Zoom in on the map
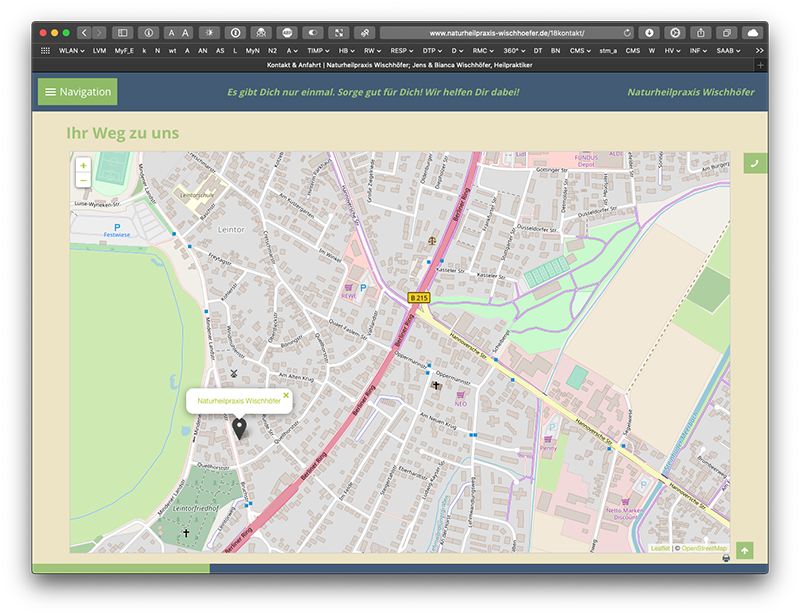Screen dimensions: 800x616 (83, 165)
